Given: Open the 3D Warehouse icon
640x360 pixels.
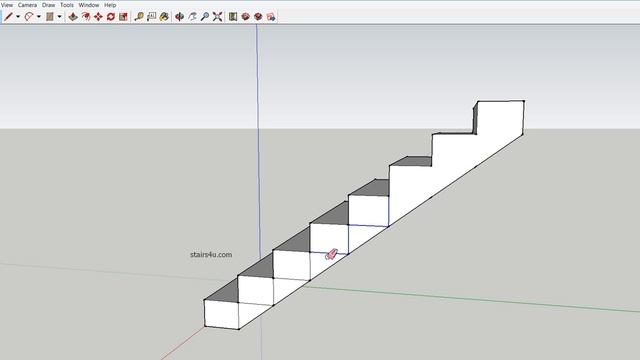Looking at the screenshot, I should pyautogui.click(x=246, y=17).
